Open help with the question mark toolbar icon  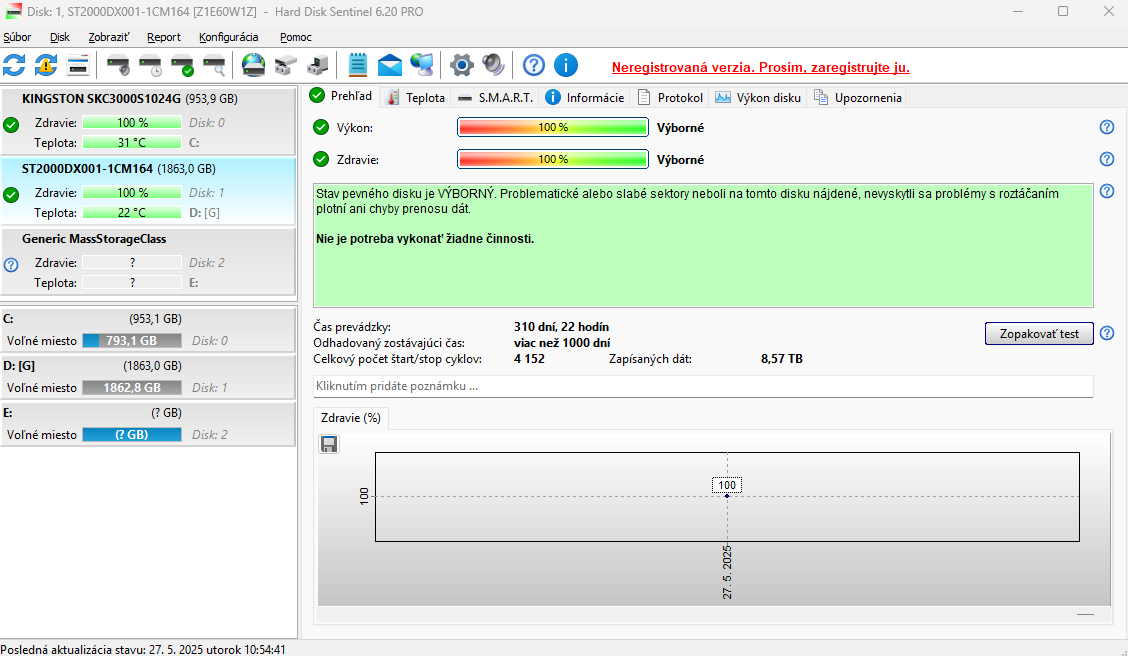click(534, 65)
